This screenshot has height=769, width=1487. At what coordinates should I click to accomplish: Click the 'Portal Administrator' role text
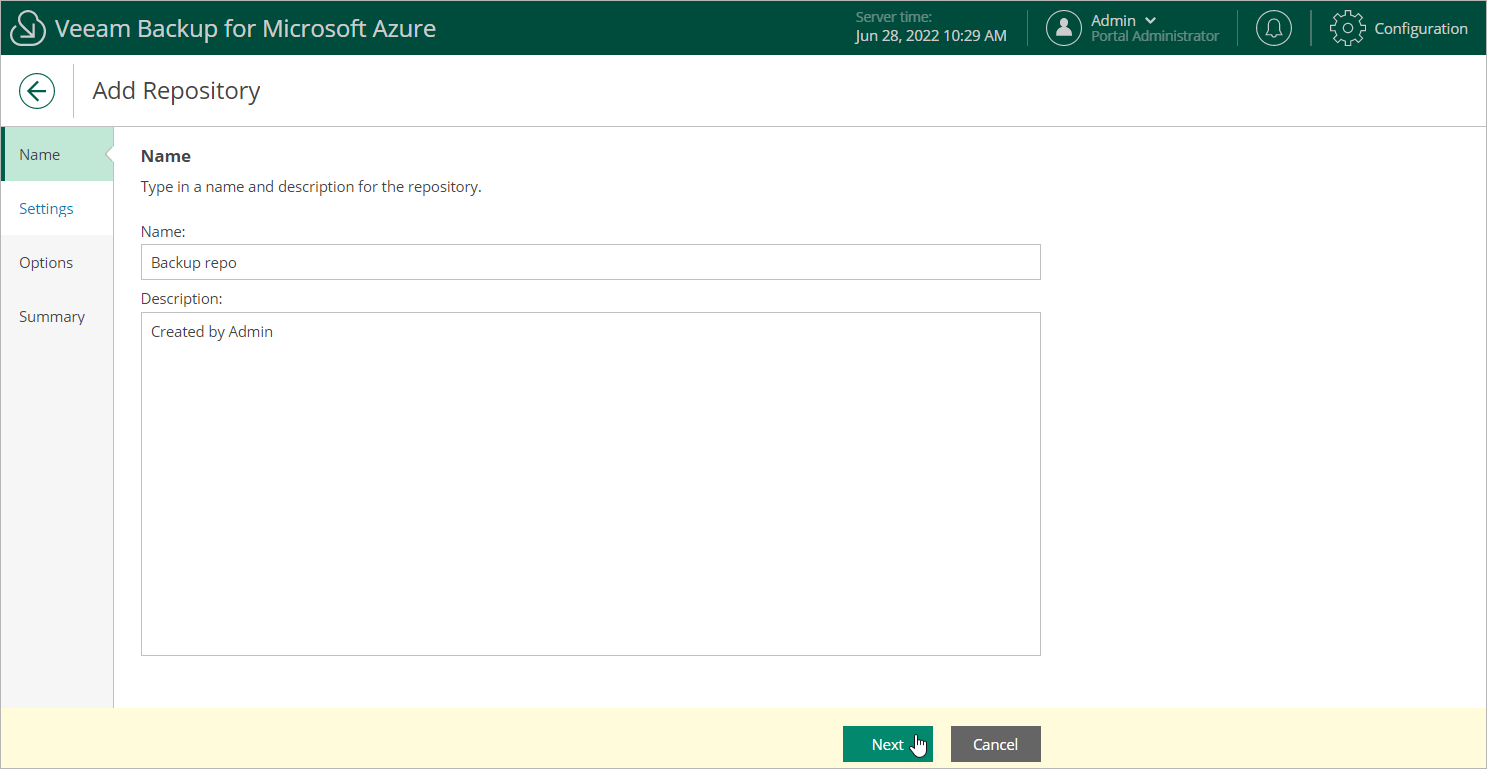[x=1155, y=36]
